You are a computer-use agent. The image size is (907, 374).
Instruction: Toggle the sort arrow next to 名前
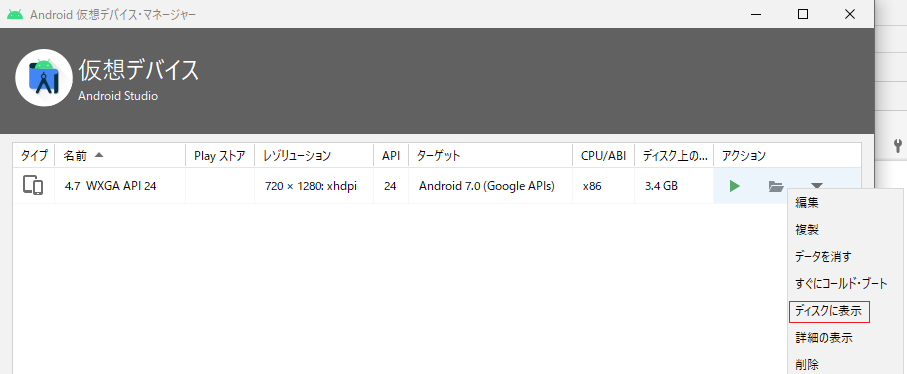[x=99, y=155]
